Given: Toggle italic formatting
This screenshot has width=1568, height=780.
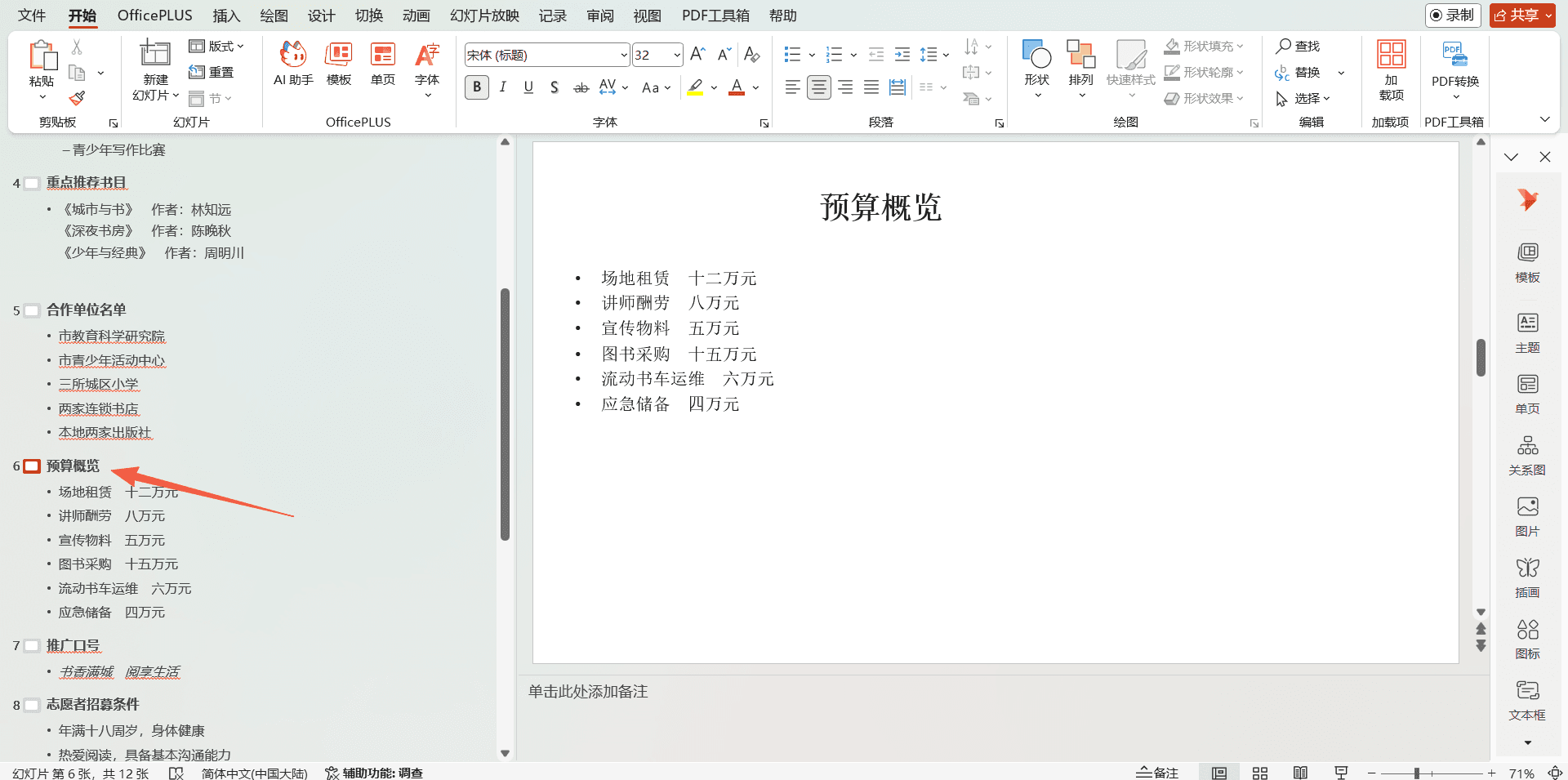Looking at the screenshot, I should [503, 87].
